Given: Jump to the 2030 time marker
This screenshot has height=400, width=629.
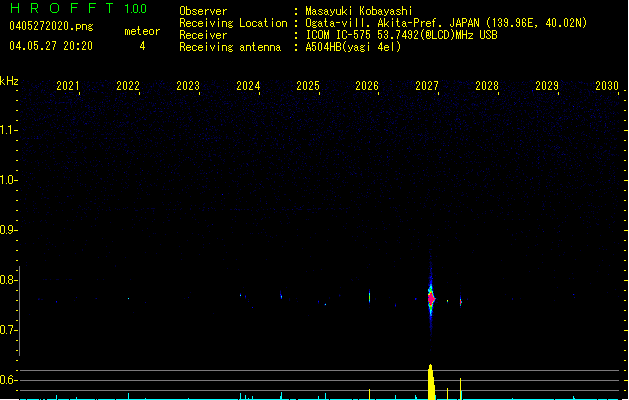Looking at the screenshot, I should [606, 87].
